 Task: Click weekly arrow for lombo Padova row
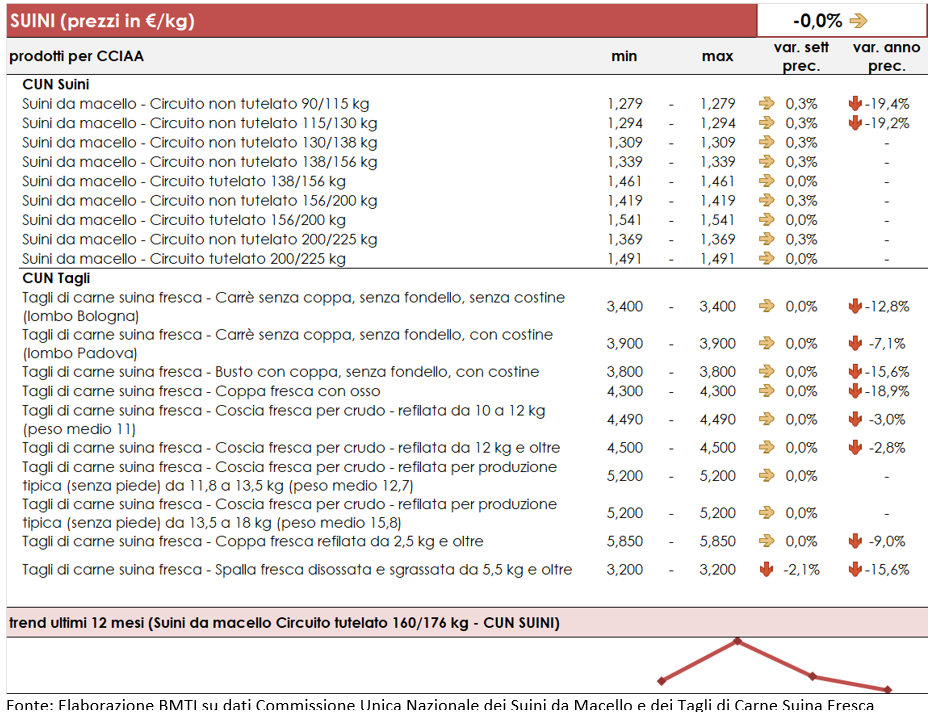pyautogui.click(x=767, y=343)
